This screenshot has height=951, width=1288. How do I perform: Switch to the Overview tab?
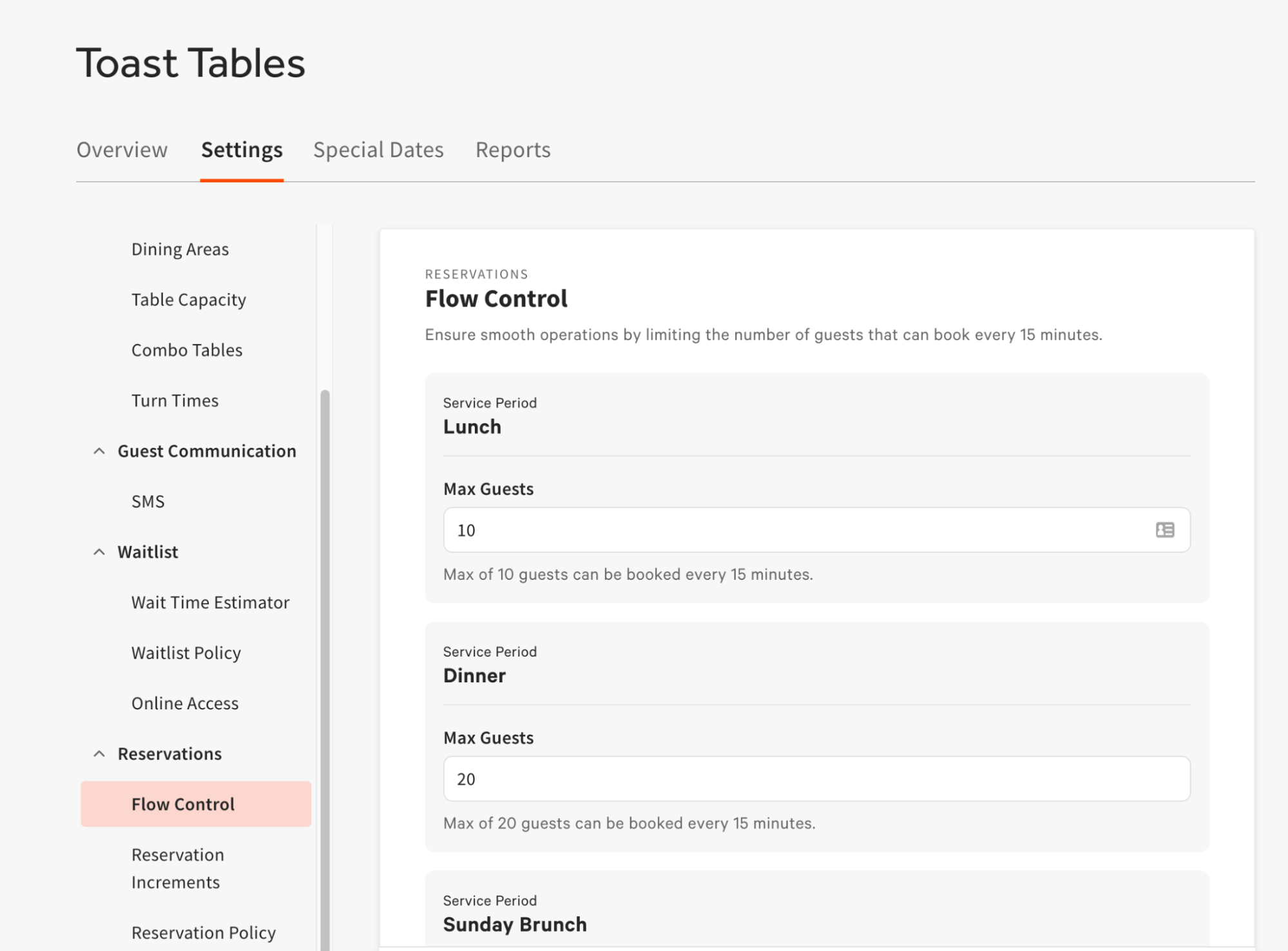[x=122, y=149]
